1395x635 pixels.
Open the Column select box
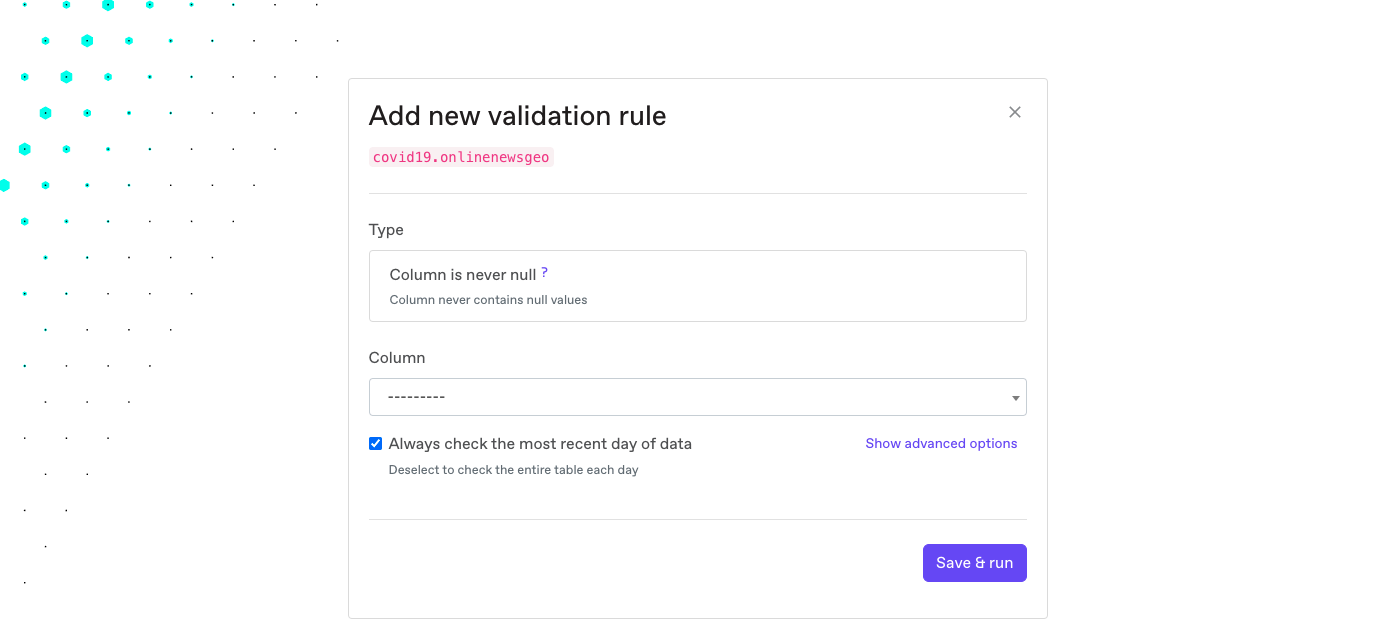point(697,397)
